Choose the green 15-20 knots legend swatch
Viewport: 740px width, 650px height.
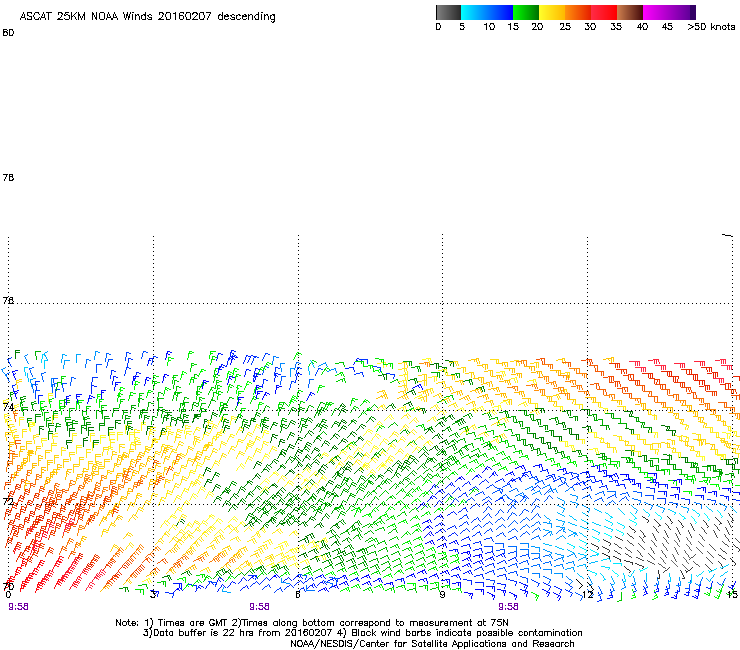tap(526, 12)
